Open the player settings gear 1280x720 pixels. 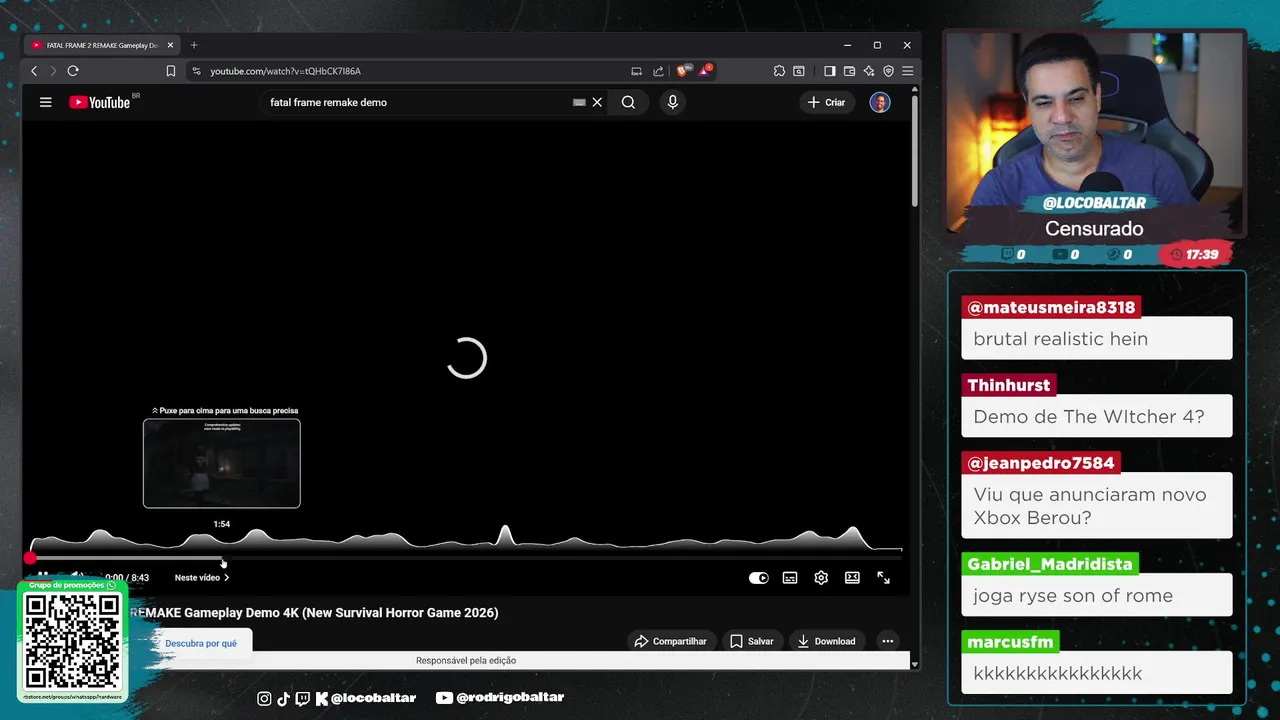pyautogui.click(x=821, y=577)
